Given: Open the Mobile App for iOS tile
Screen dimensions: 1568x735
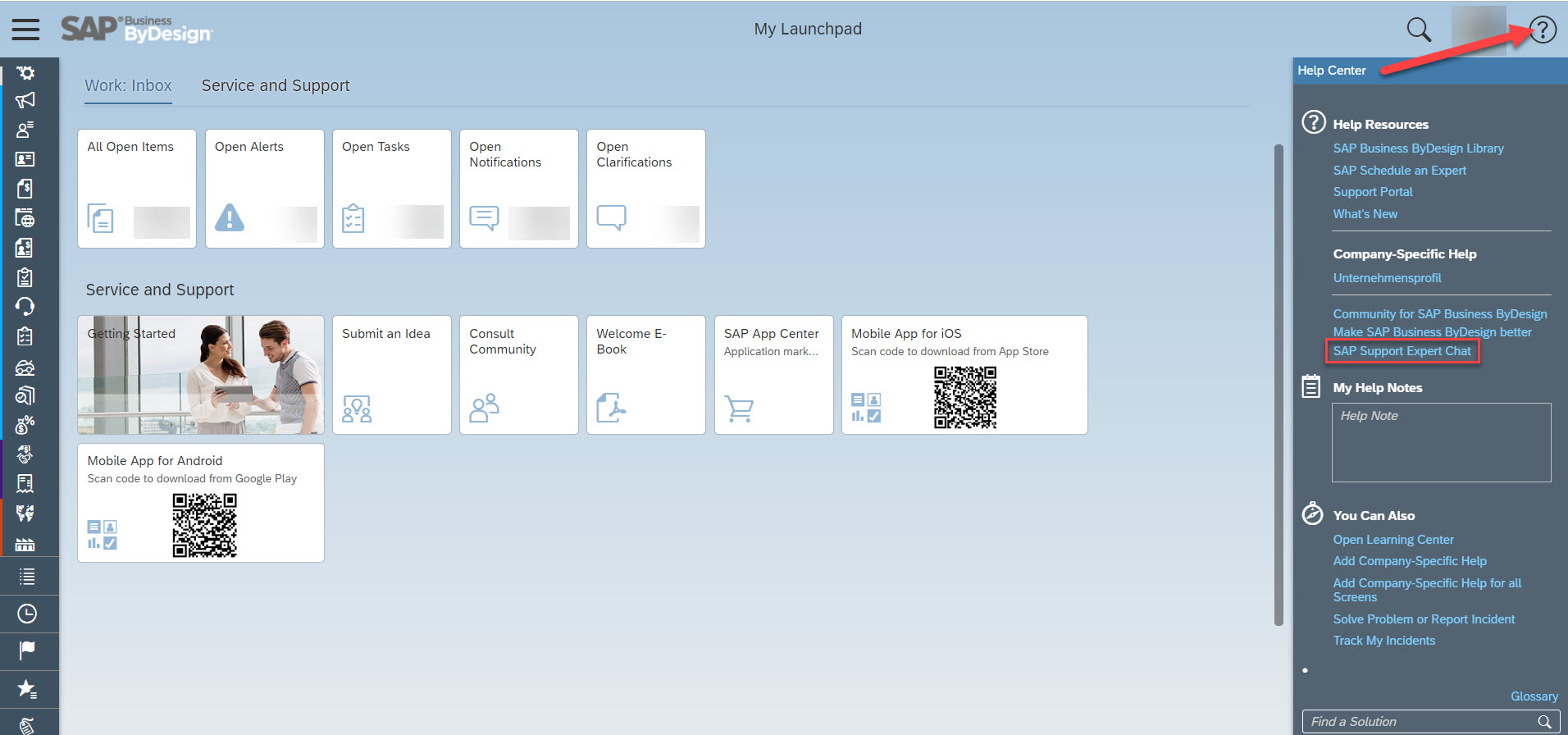Looking at the screenshot, I should [x=964, y=375].
